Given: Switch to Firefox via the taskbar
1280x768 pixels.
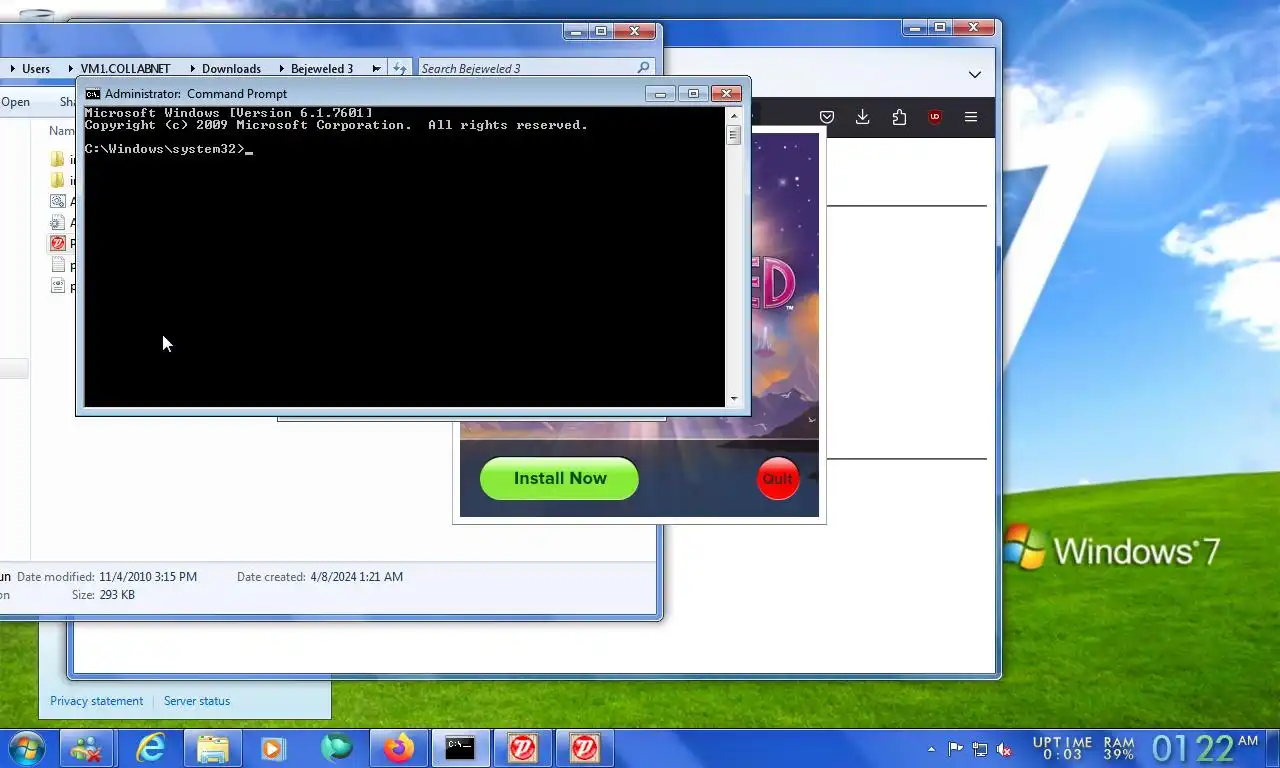Looking at the screenshot, I should [398, 748].
